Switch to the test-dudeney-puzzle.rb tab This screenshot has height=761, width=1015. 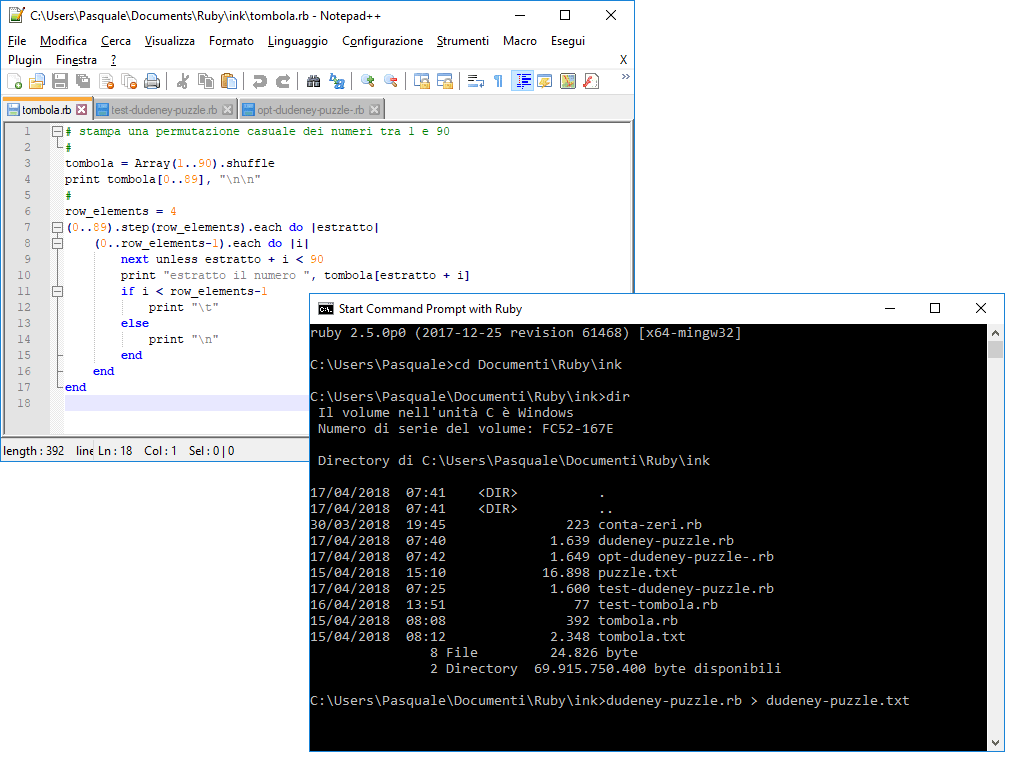tap(165, 110)
